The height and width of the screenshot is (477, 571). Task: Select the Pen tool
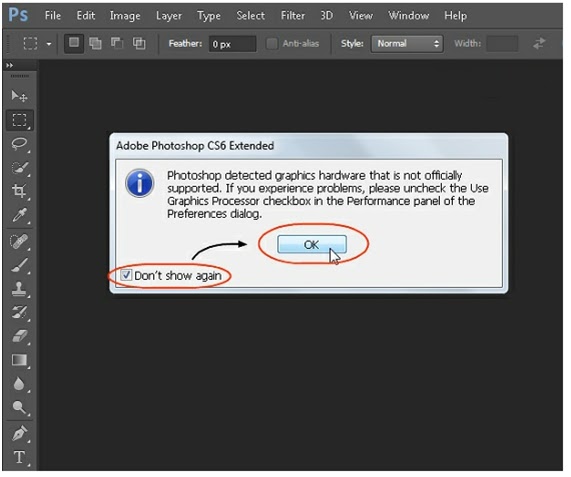(x=19, y=434)
